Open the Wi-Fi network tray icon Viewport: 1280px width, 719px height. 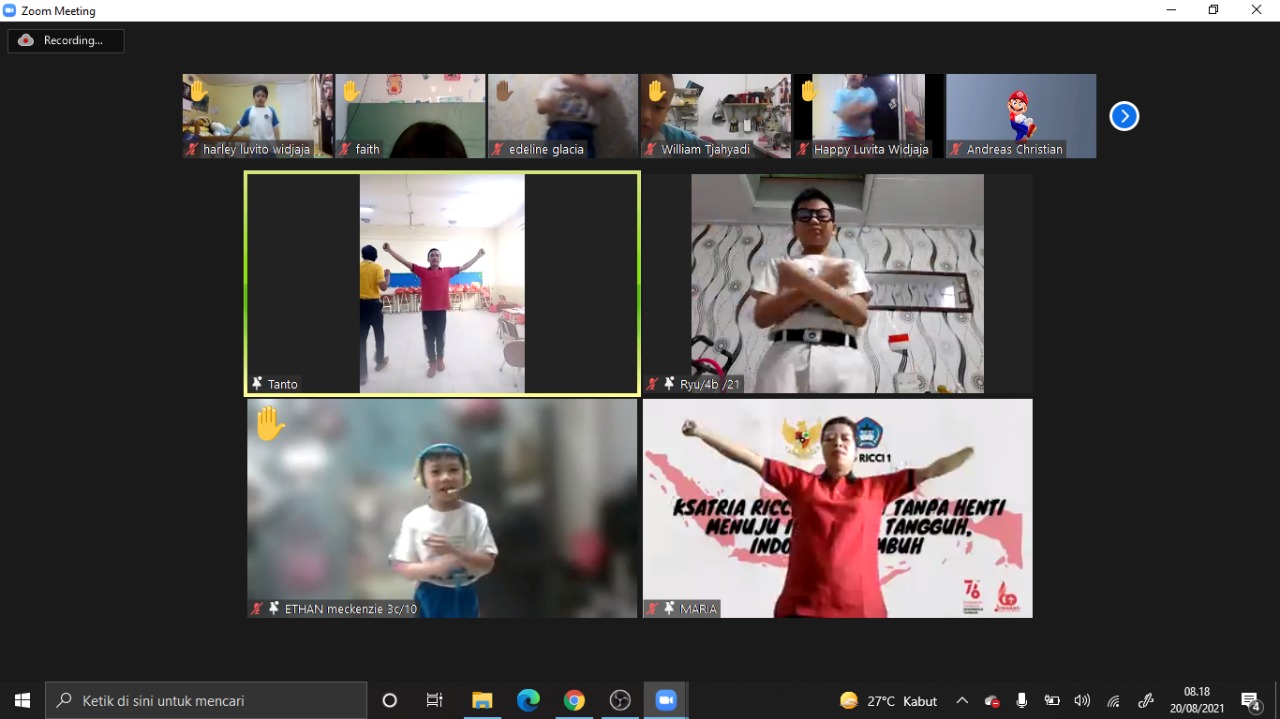click(x=1113, y=701)
